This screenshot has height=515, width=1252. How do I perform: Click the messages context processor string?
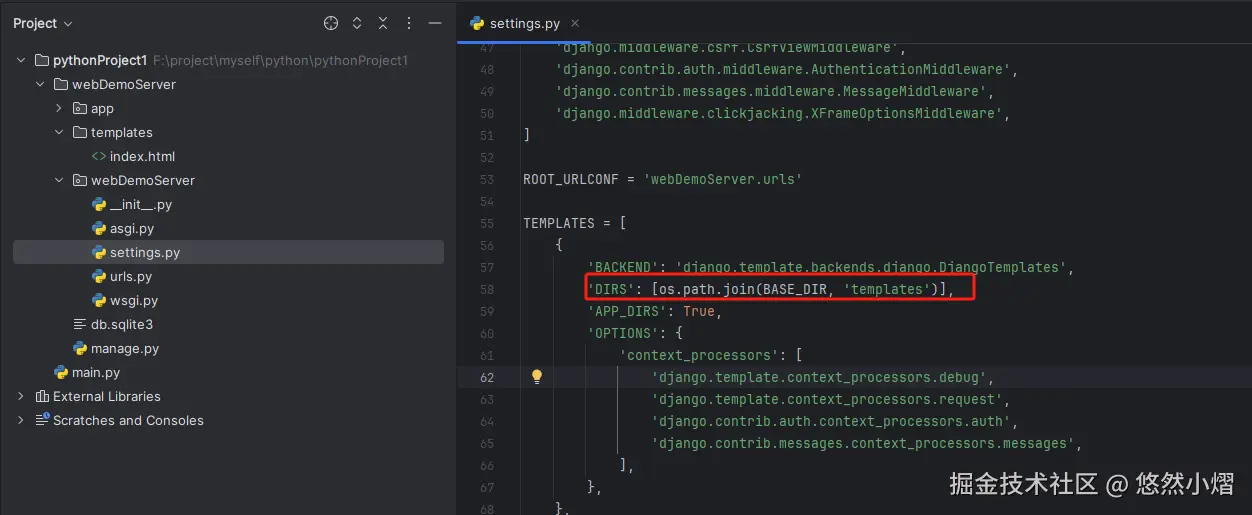tap(863, 443)
